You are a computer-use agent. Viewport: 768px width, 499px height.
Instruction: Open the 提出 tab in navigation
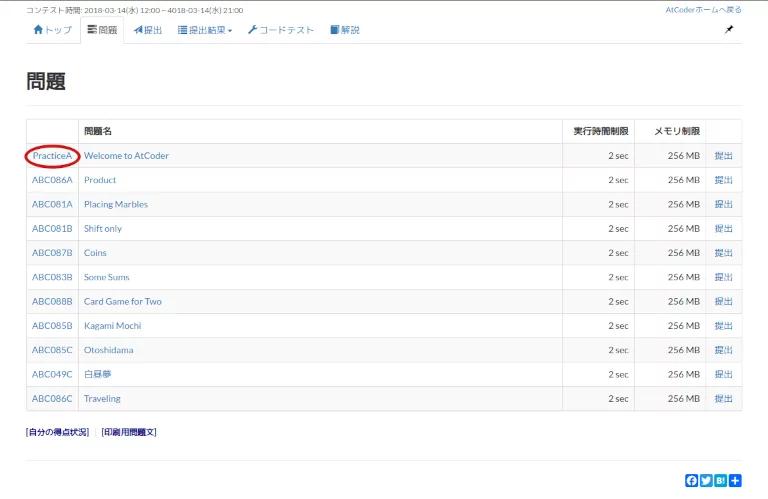click(x=147, y=30)
